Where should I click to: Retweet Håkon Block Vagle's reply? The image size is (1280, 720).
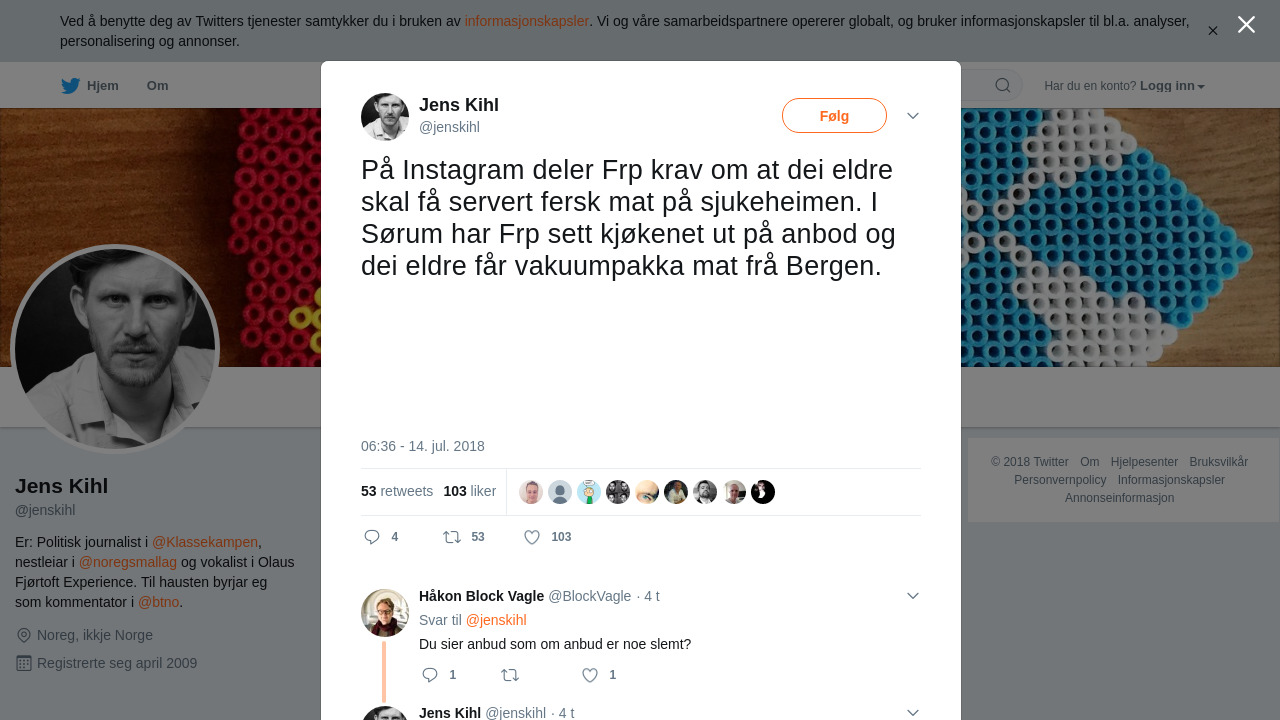coord(510,675)
